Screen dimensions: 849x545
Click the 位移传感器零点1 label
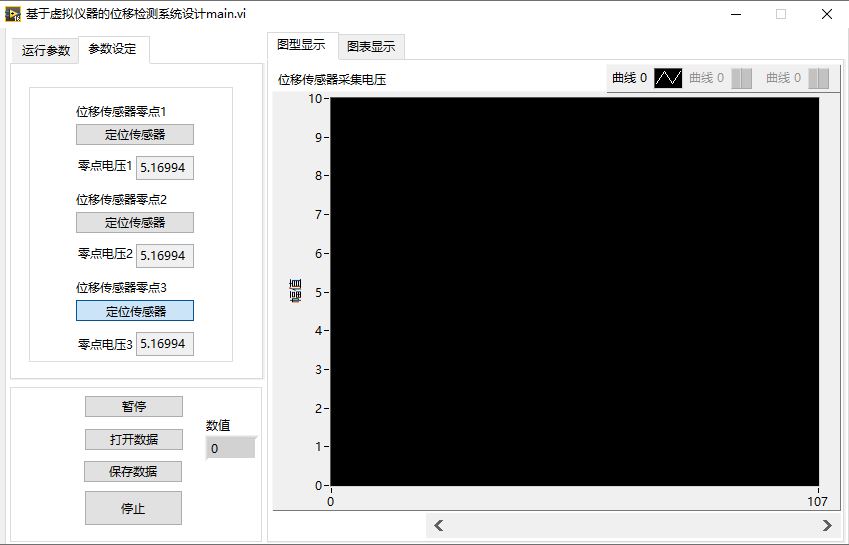point(121,111)
